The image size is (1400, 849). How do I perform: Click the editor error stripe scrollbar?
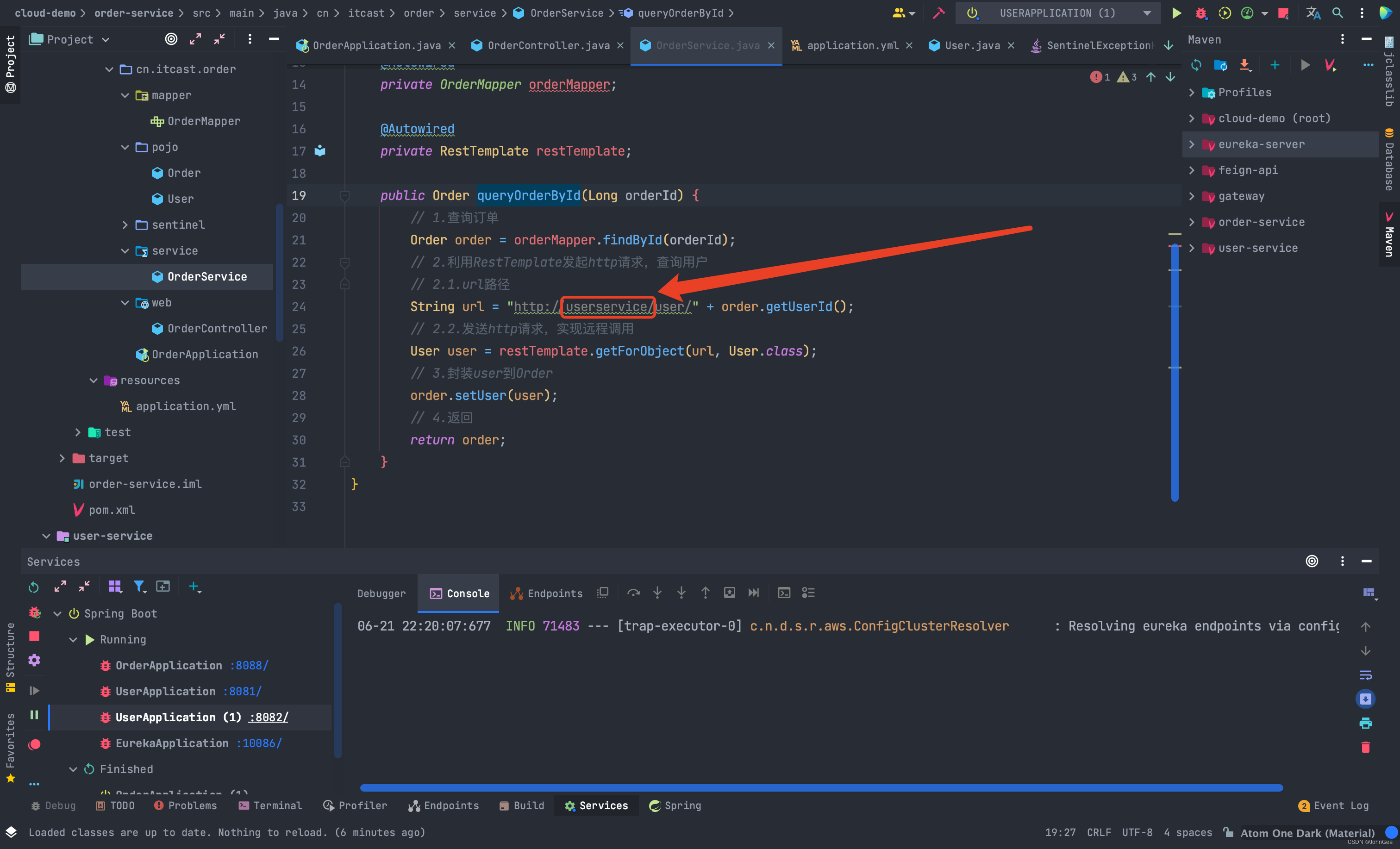tap(1175, 373)
